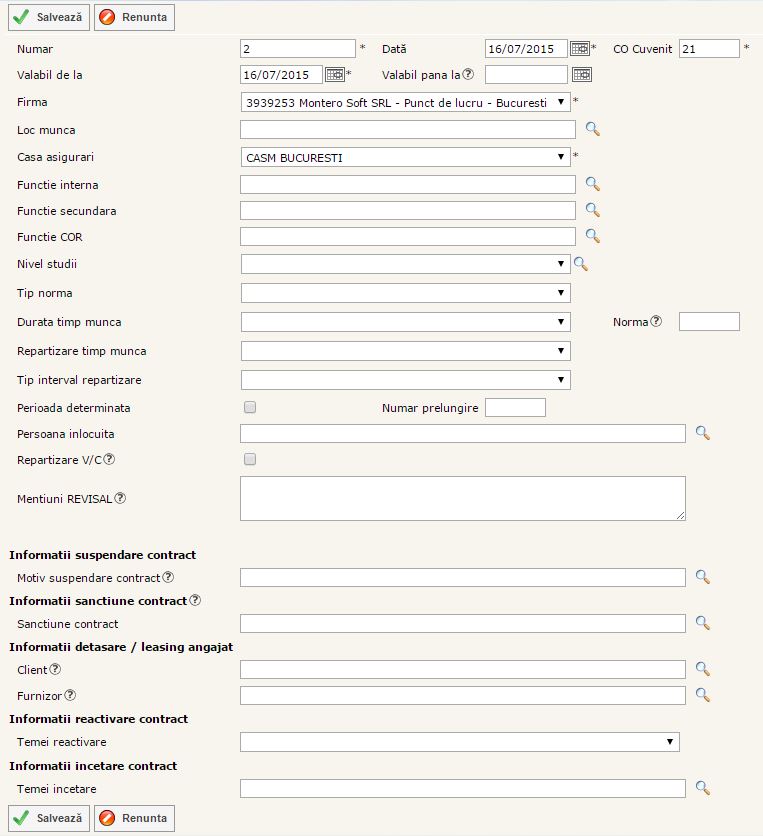Open Persoana inlocuita search lookup

point(702,433)
